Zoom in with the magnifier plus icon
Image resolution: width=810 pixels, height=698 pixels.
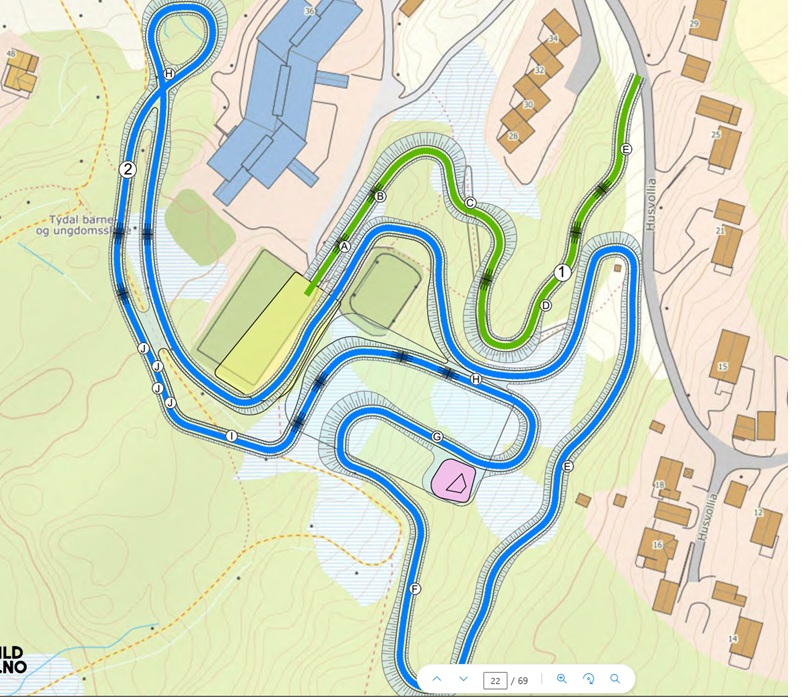(562, 679)
